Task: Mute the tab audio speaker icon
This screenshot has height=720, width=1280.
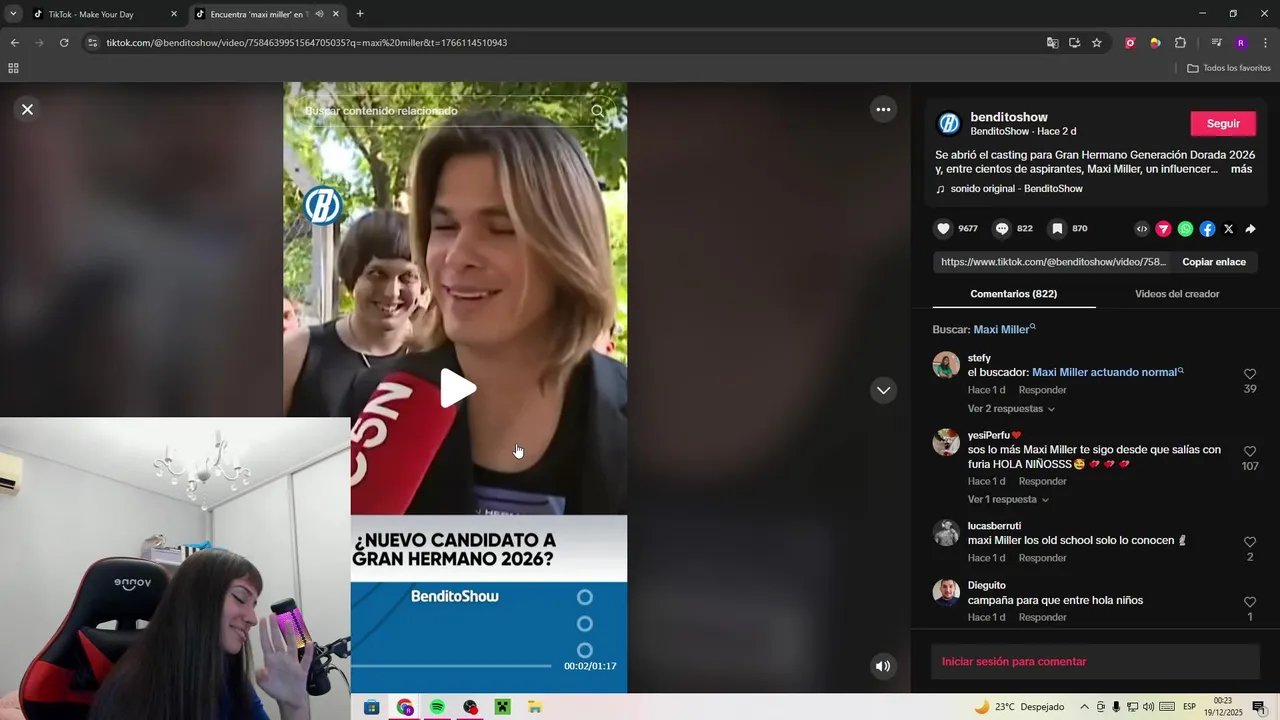Action: click(319, 14)
